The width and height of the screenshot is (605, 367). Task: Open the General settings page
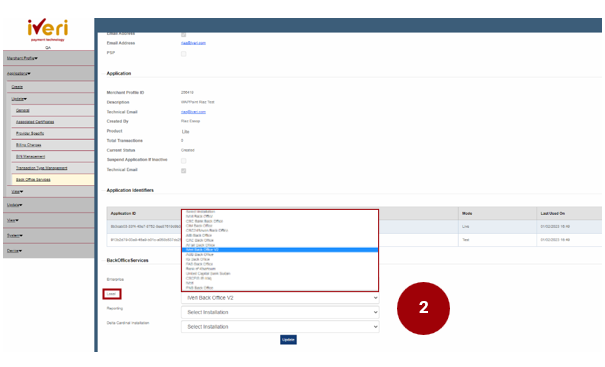pos(22,110)
